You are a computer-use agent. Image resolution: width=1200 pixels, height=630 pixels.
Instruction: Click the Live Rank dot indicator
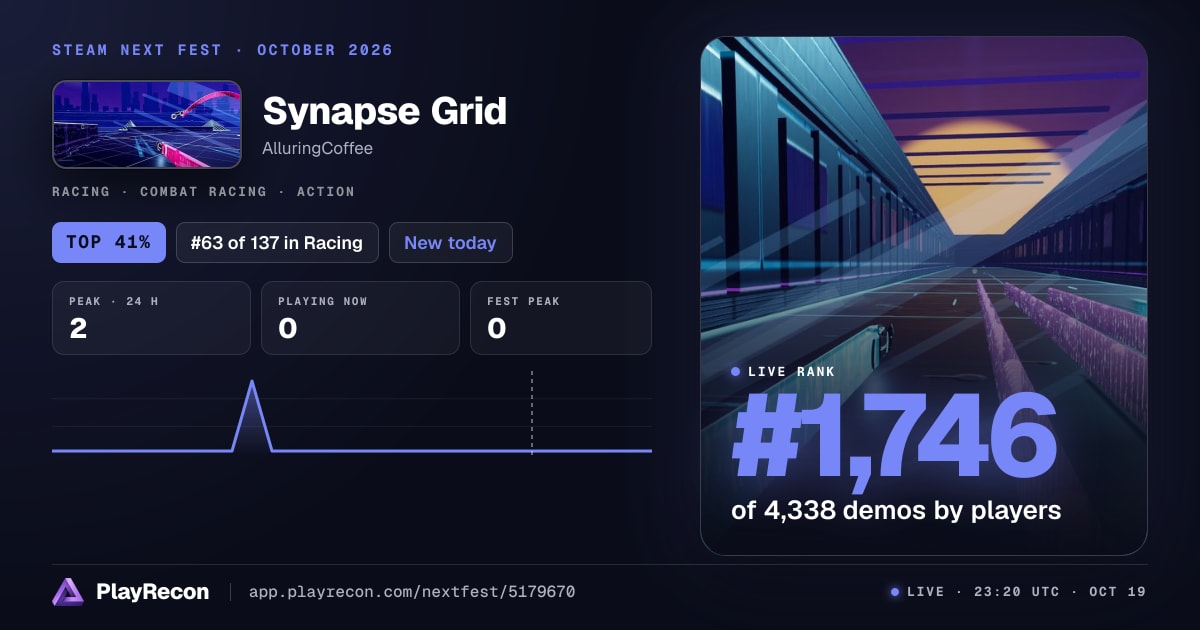pos(736,371)
